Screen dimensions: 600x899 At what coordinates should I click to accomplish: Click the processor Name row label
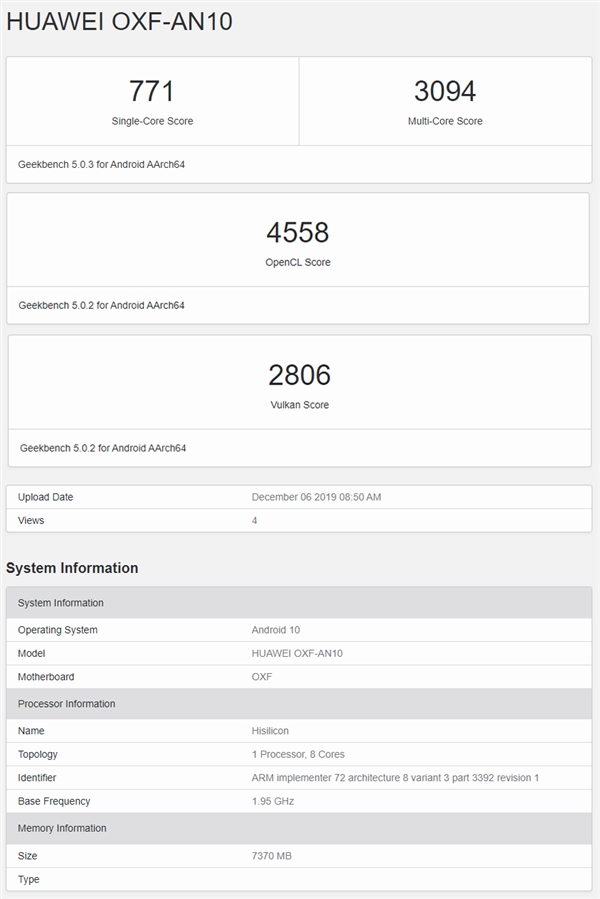tap(31, 730)
